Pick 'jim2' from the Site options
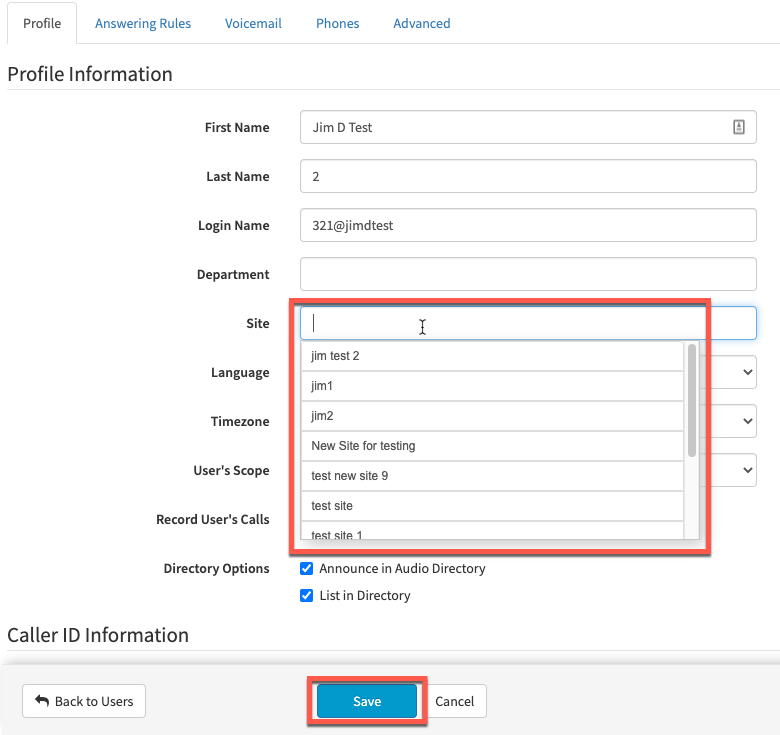Viewport: 780px width, 735px height. coord(492,416)
